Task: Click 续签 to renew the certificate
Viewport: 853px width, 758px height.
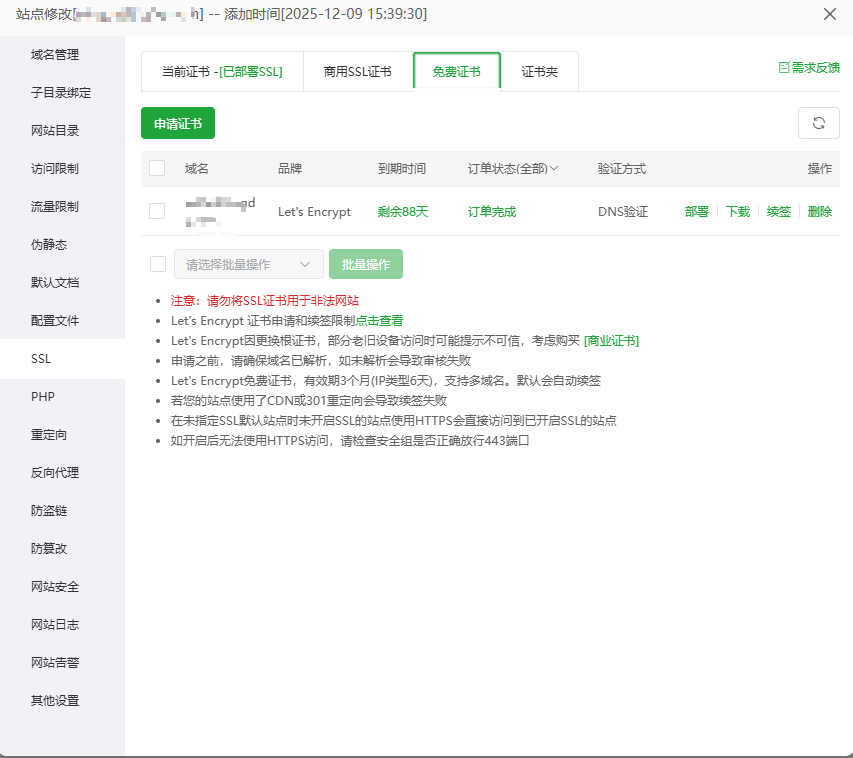Action: pos(778,212)
